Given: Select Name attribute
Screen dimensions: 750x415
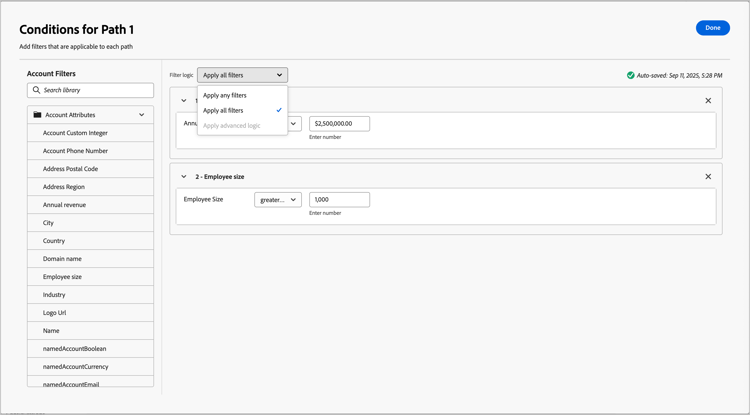Looking at the screenshot, I should pos(90,331).
